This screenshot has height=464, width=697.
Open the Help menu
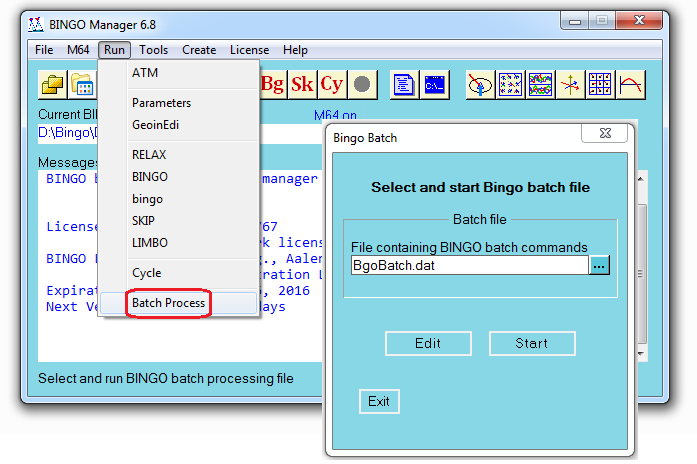point(295,50)
